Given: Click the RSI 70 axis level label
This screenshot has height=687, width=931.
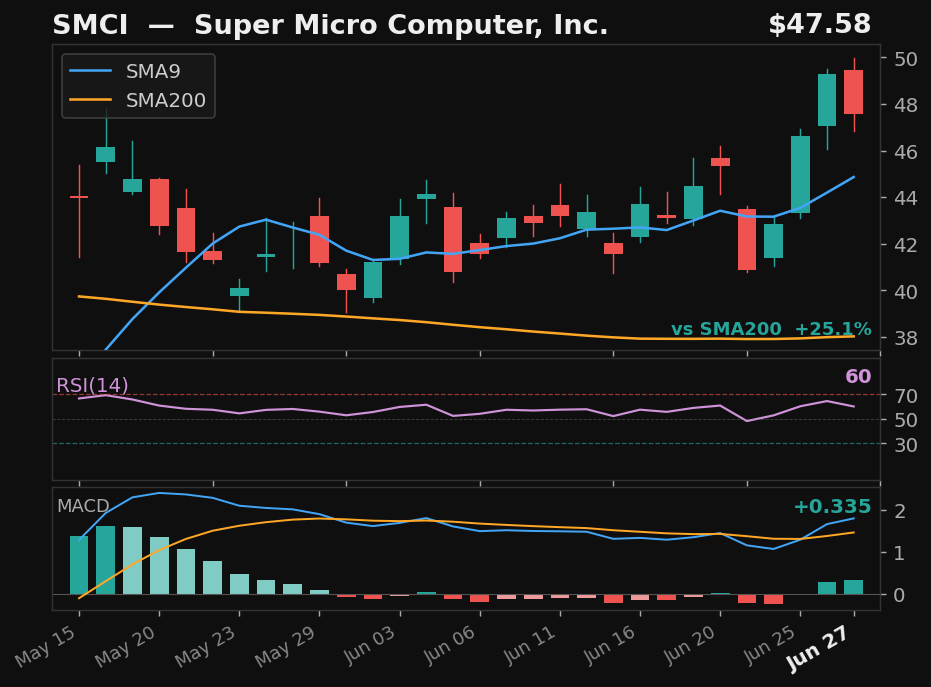Looking at the screenshot, I should 905,395.
